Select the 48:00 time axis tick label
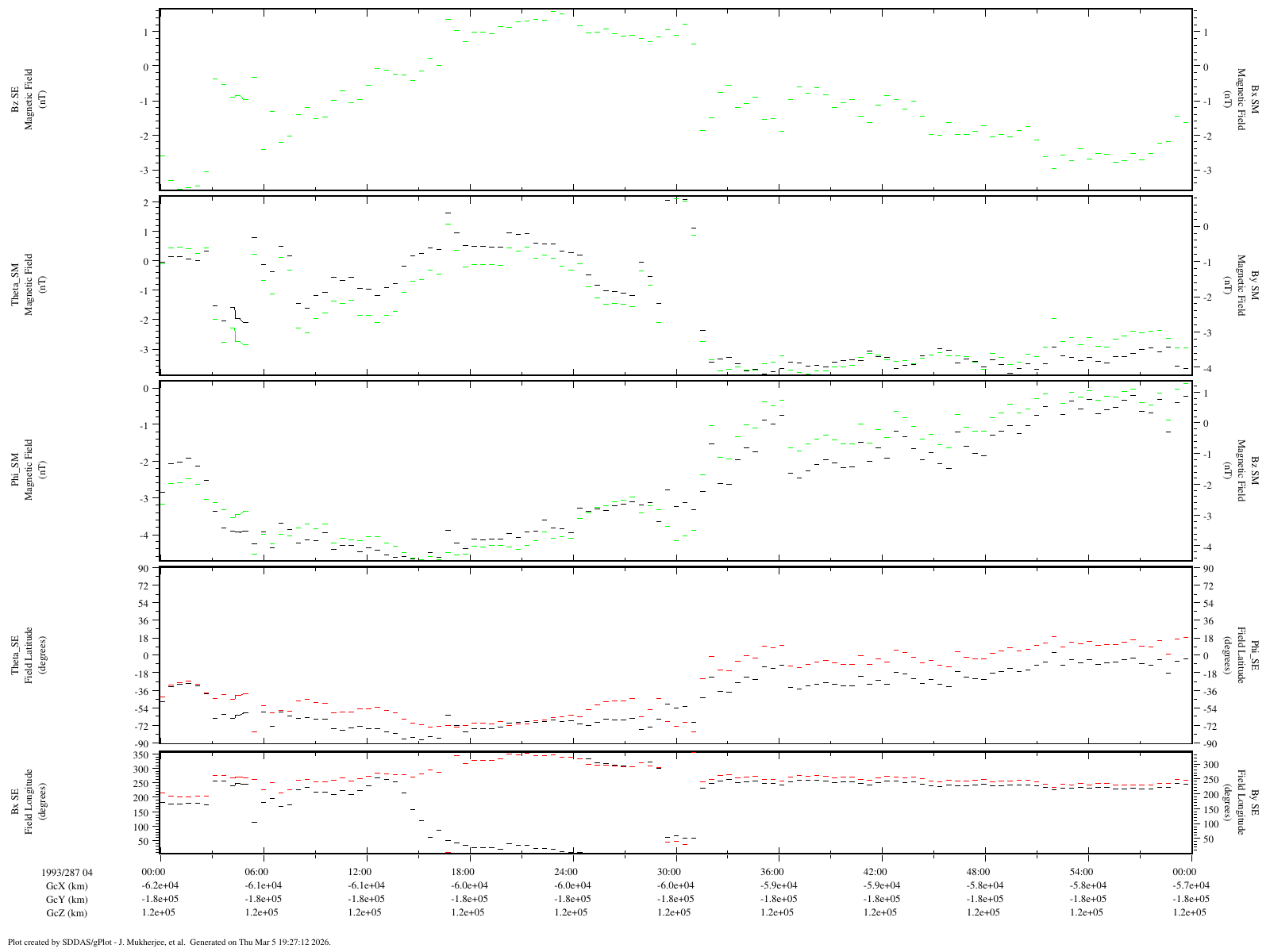 [x=985, y=871]
